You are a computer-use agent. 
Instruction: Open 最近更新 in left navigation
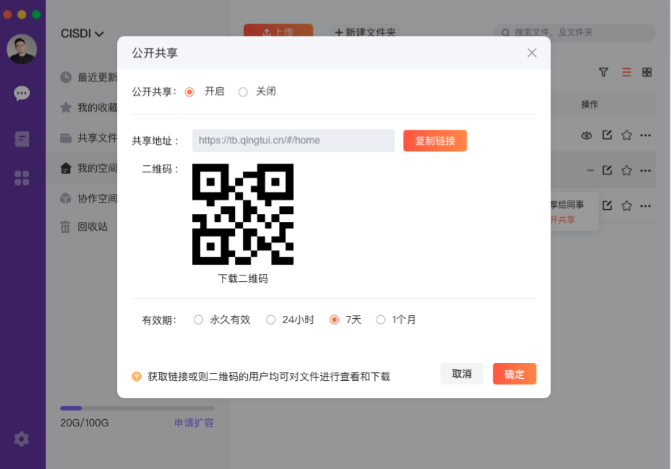click(89, 77)
